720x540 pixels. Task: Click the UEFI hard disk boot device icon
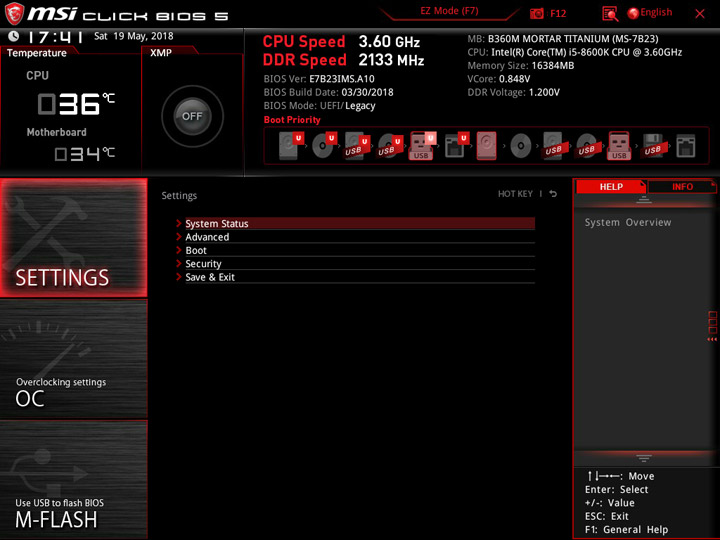[290, 146]
